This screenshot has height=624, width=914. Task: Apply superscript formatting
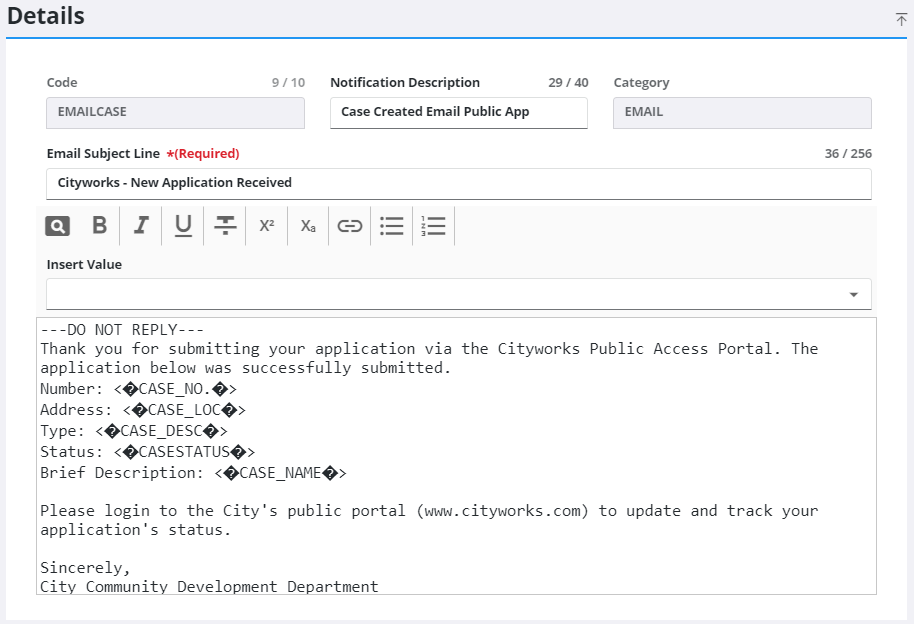pos(267,226)
